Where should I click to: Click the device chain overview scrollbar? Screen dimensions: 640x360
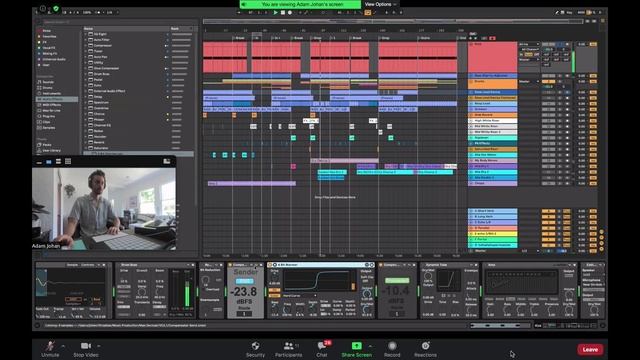click(x=500, y=326)
